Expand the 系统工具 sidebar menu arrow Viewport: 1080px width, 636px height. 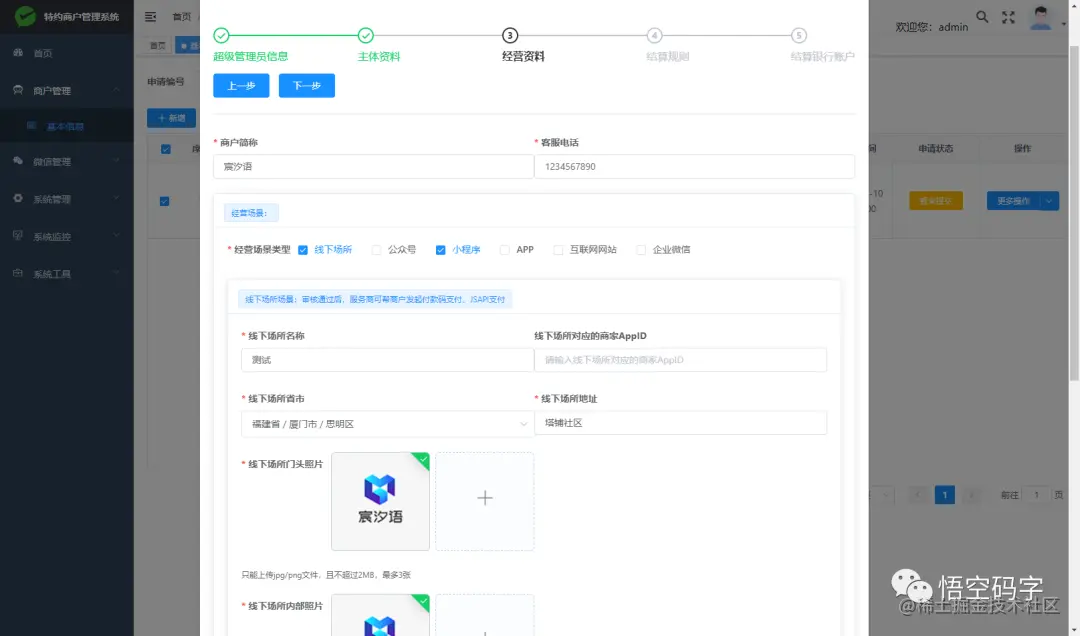[x=116, y=274]
